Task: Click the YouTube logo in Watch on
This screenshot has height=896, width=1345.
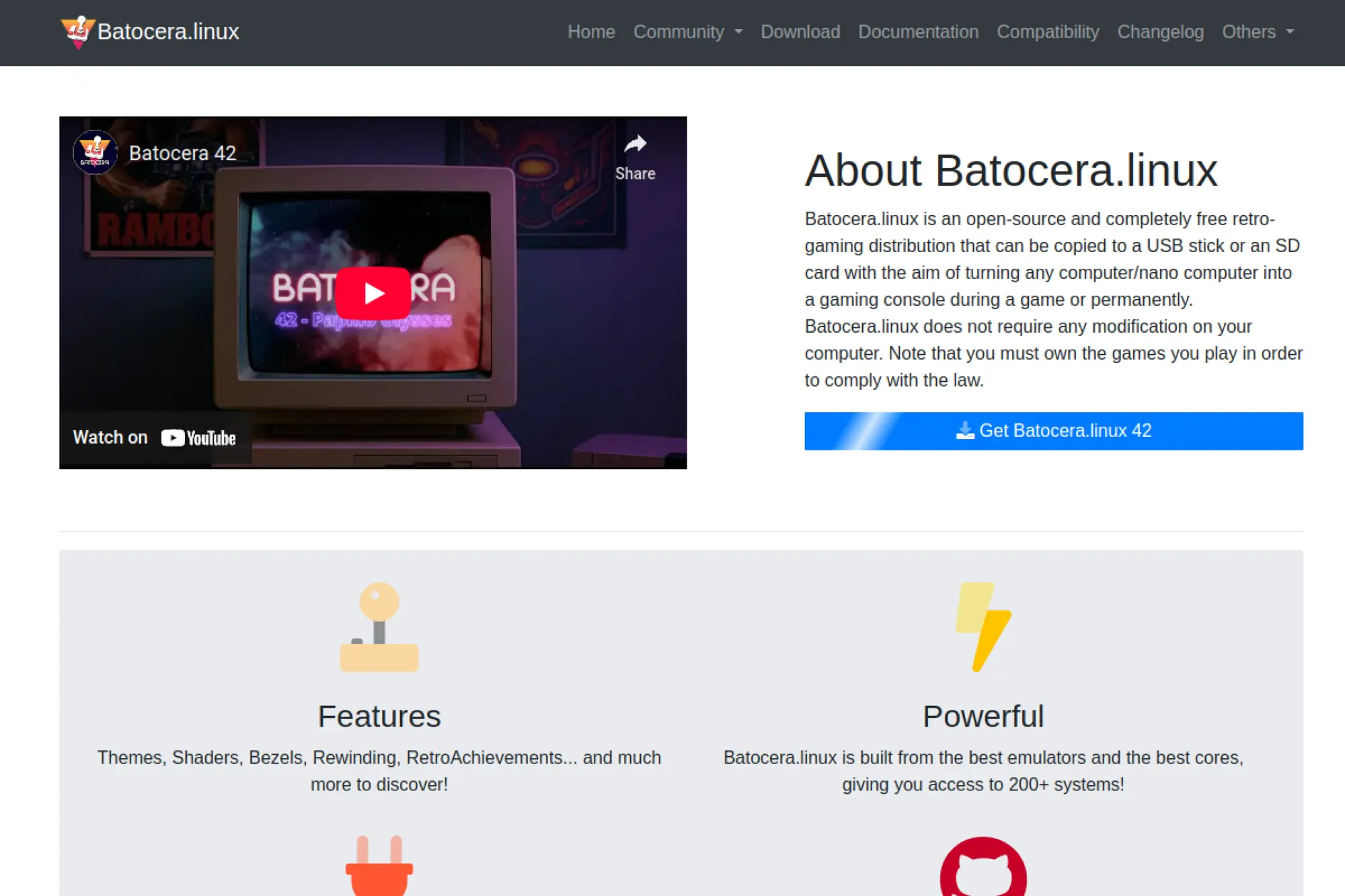Action: pyautogui.click(x=198, y=438)
